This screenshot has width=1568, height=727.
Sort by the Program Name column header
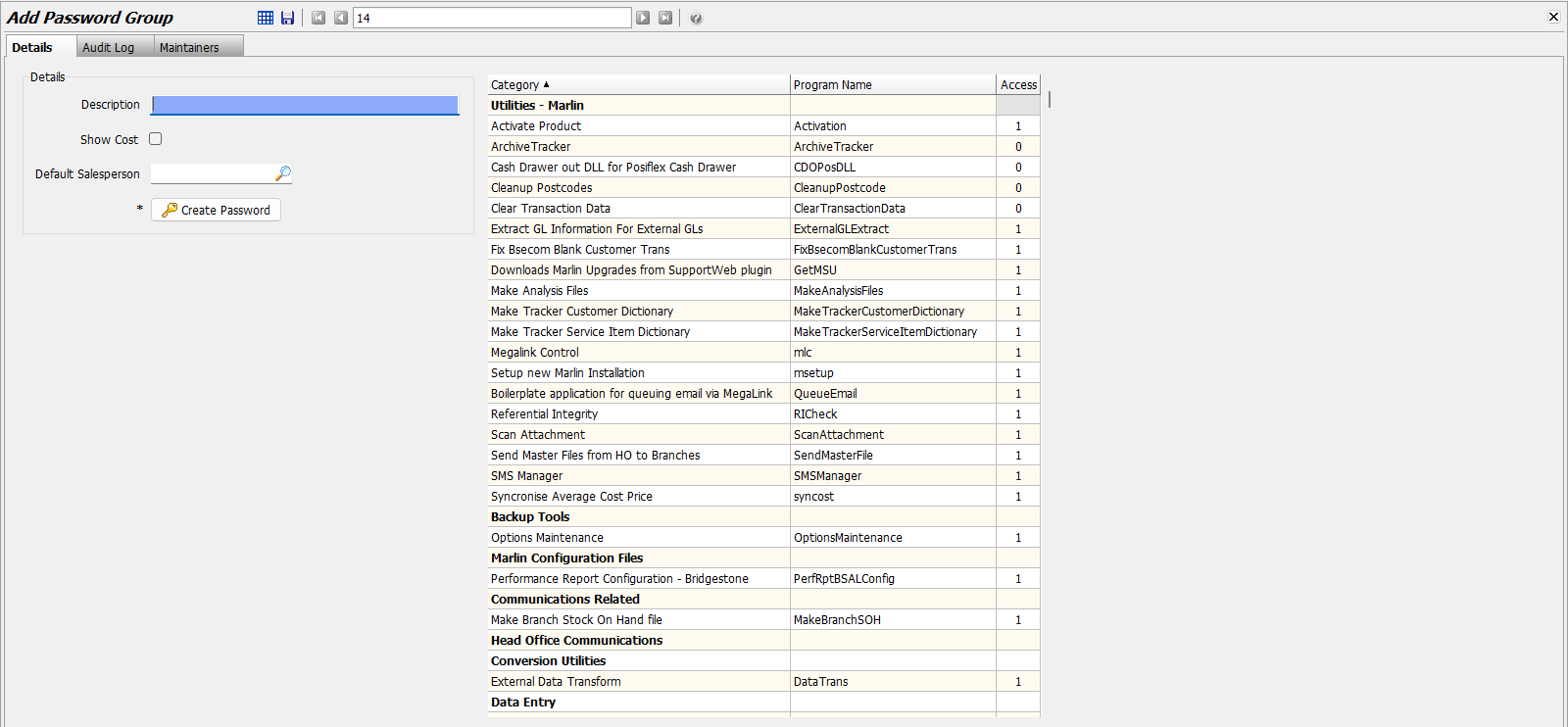click(893, 84)
